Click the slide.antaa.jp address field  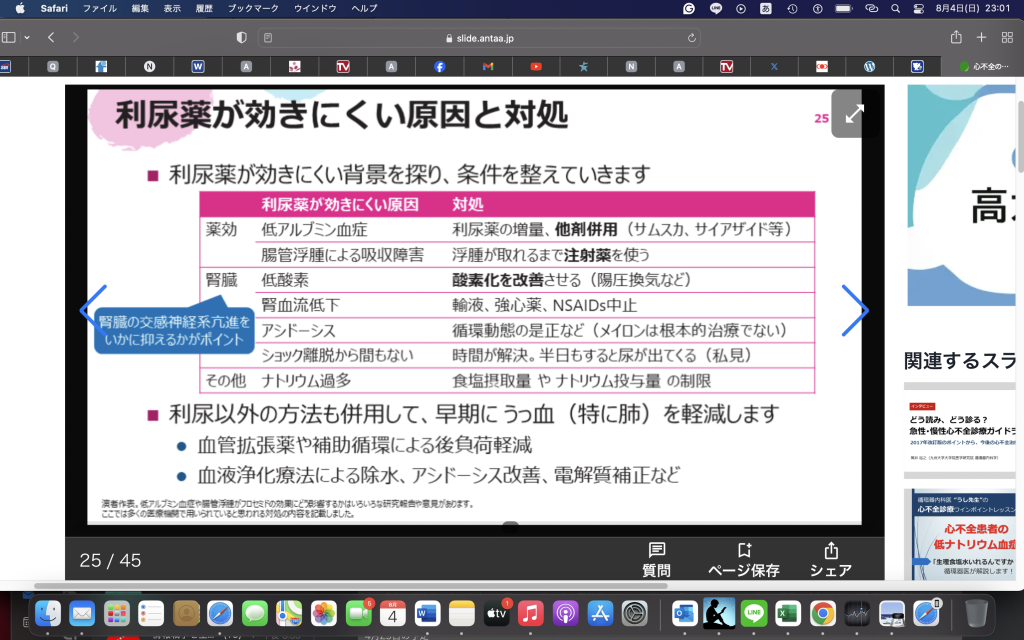[478, 38]
